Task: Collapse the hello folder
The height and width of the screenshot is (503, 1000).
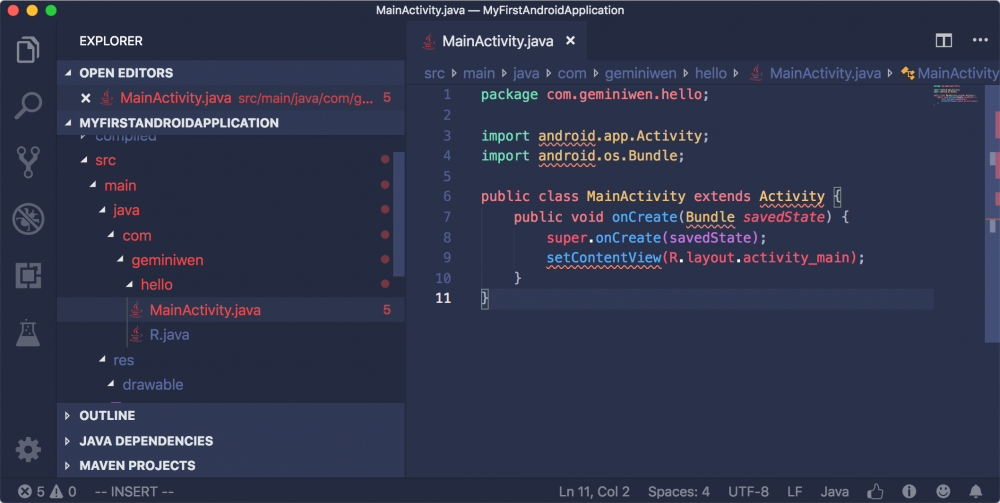Action: click(x=129, y=284)
